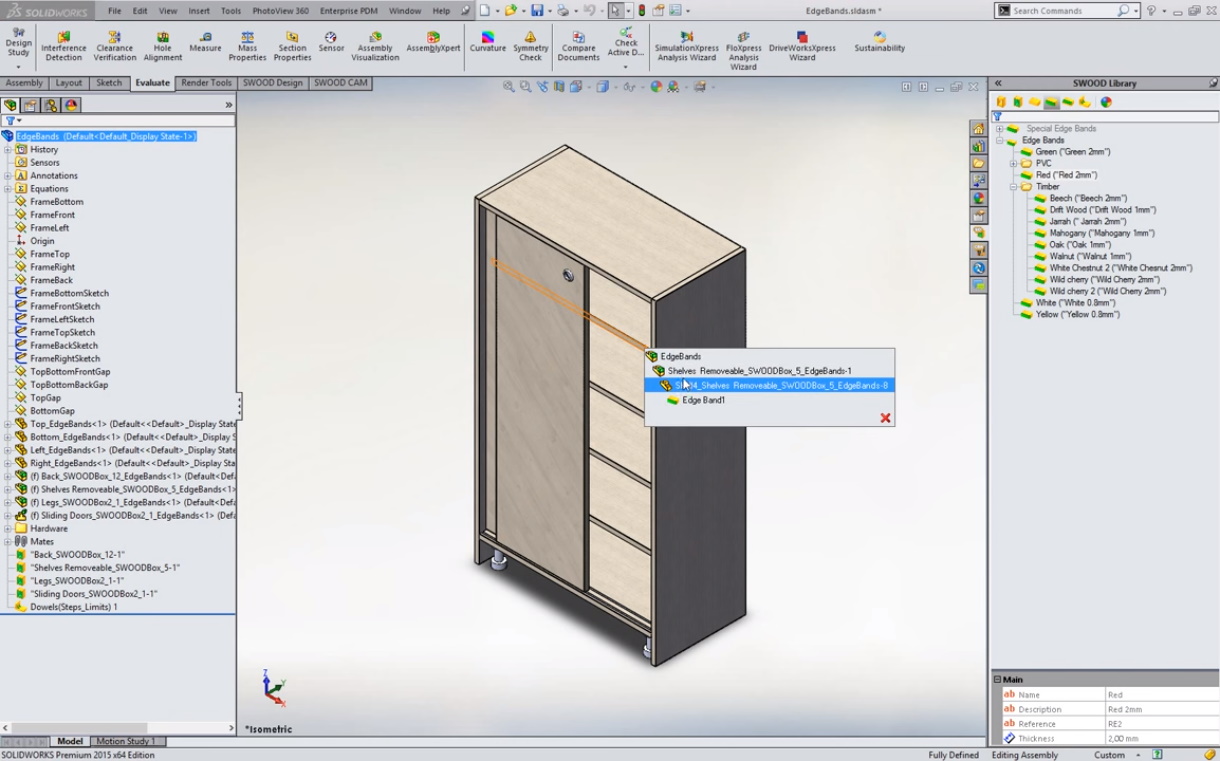Image resolution: width=1220 pixels, height=761 pixels.
Task: Expand the PVC edge band folder
Action: click(1013, 163)
